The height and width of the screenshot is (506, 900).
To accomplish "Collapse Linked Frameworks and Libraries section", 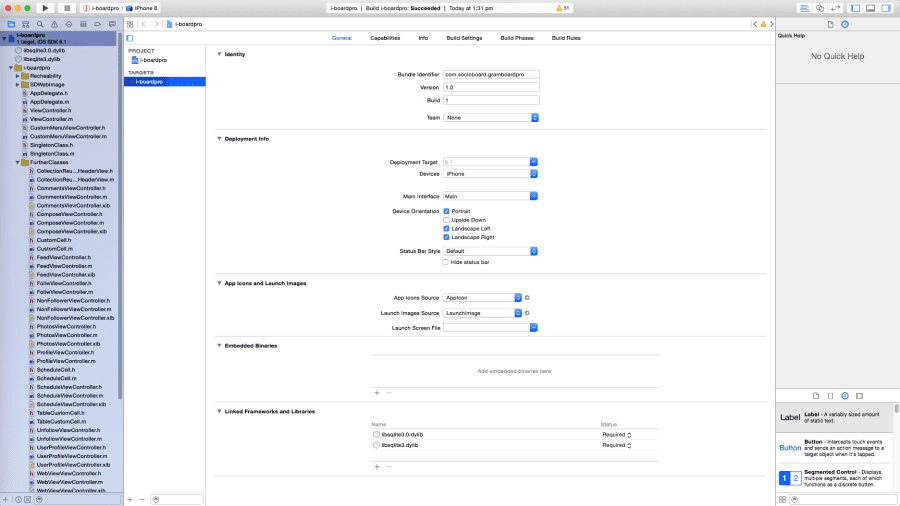I will [x=219, y=411].
